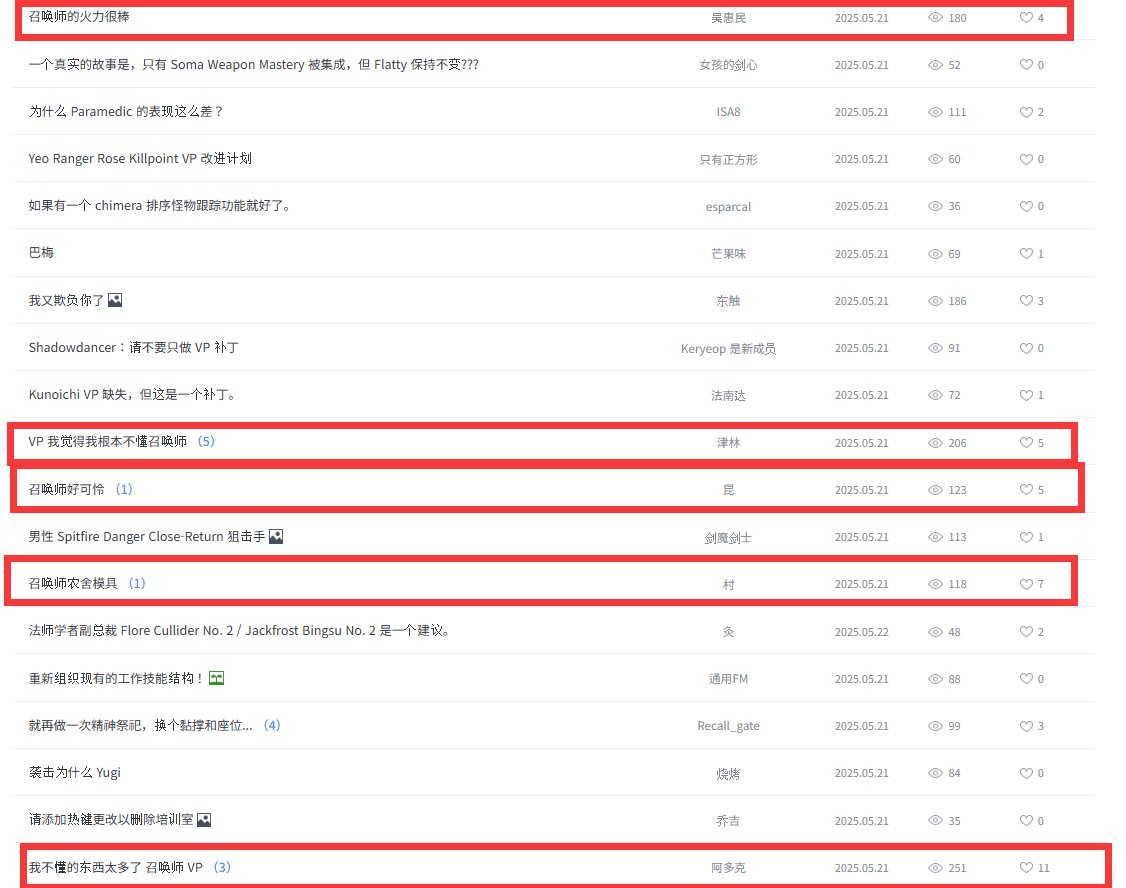Click the green icon beside '重新组织现有的工作技能结构！'

tap(216, 678)
